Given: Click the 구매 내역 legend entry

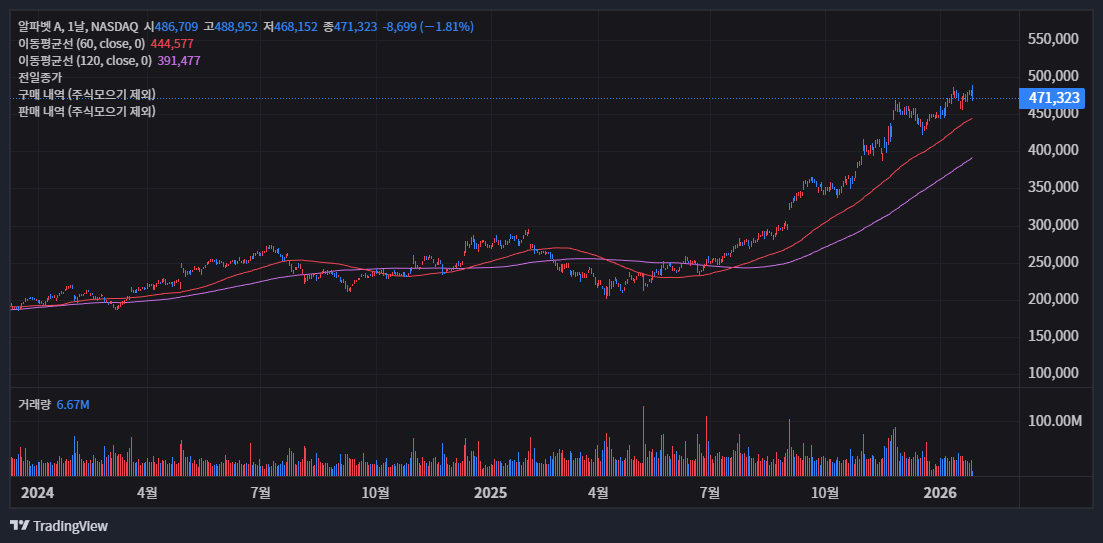Looking at the screenshot, I should pos(87,95).
